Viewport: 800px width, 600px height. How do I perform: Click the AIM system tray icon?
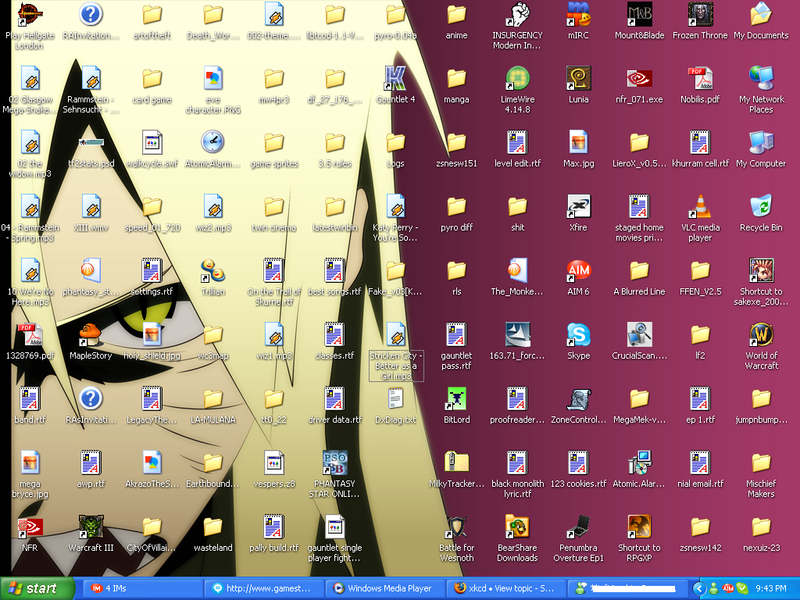coord(728,589)
